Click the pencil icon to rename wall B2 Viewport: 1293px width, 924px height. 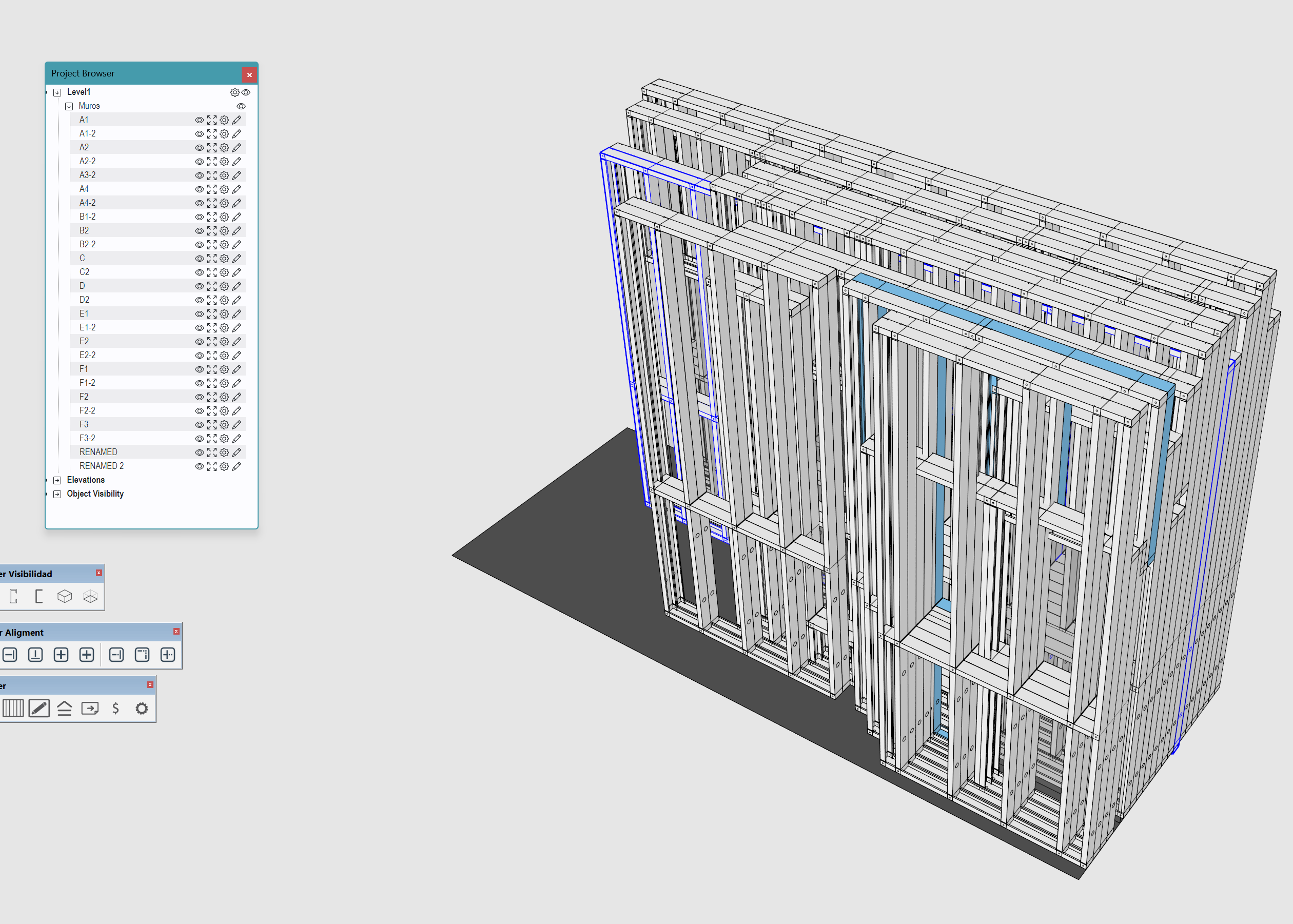[x=237, y=230]
